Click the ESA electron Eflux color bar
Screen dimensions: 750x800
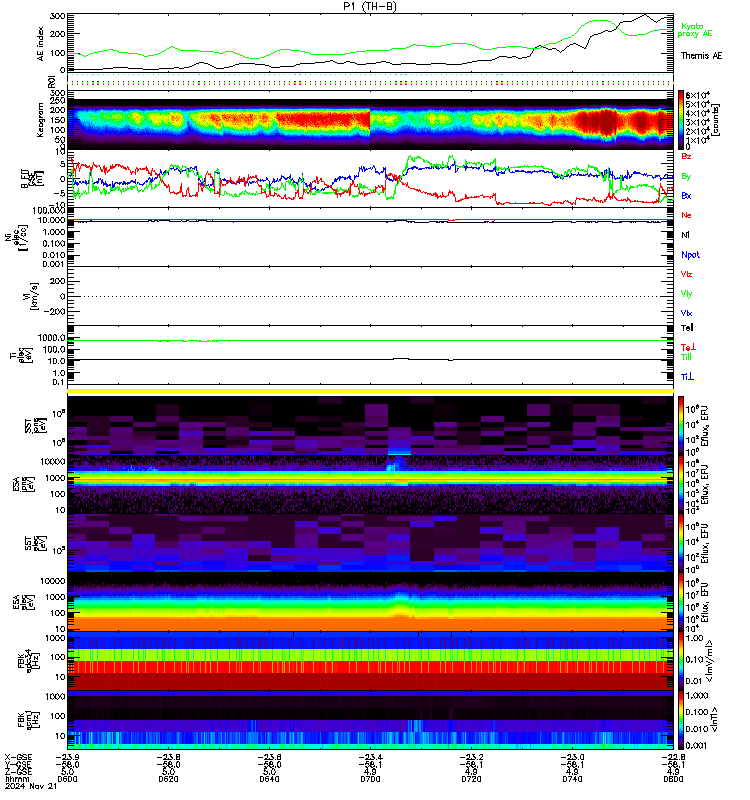pyautogui.click(x=681, y=602)
